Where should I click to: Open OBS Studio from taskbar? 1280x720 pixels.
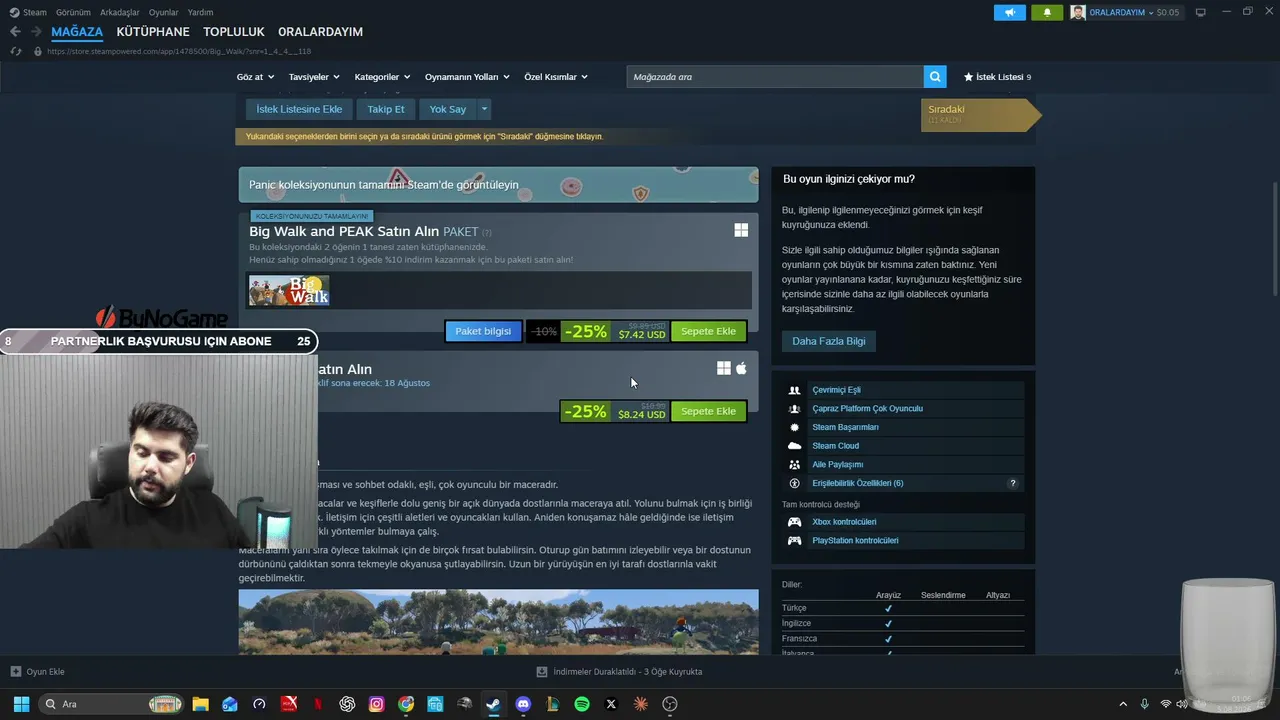[670, 704]
